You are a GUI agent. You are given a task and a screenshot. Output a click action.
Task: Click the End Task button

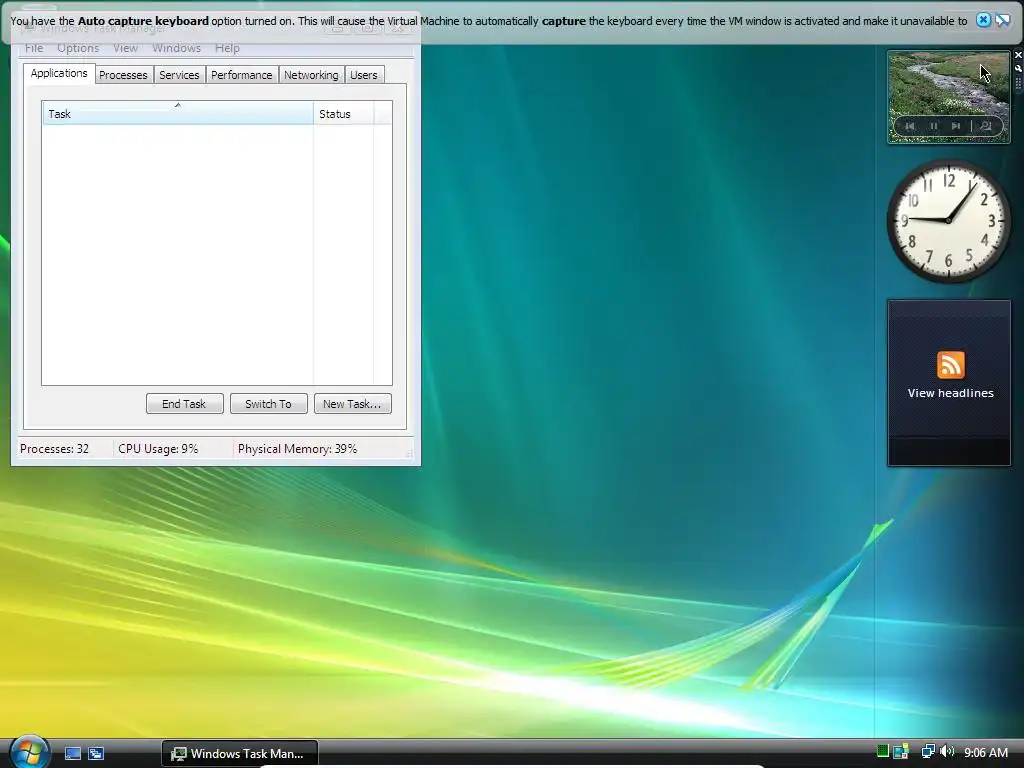(184, 404)
